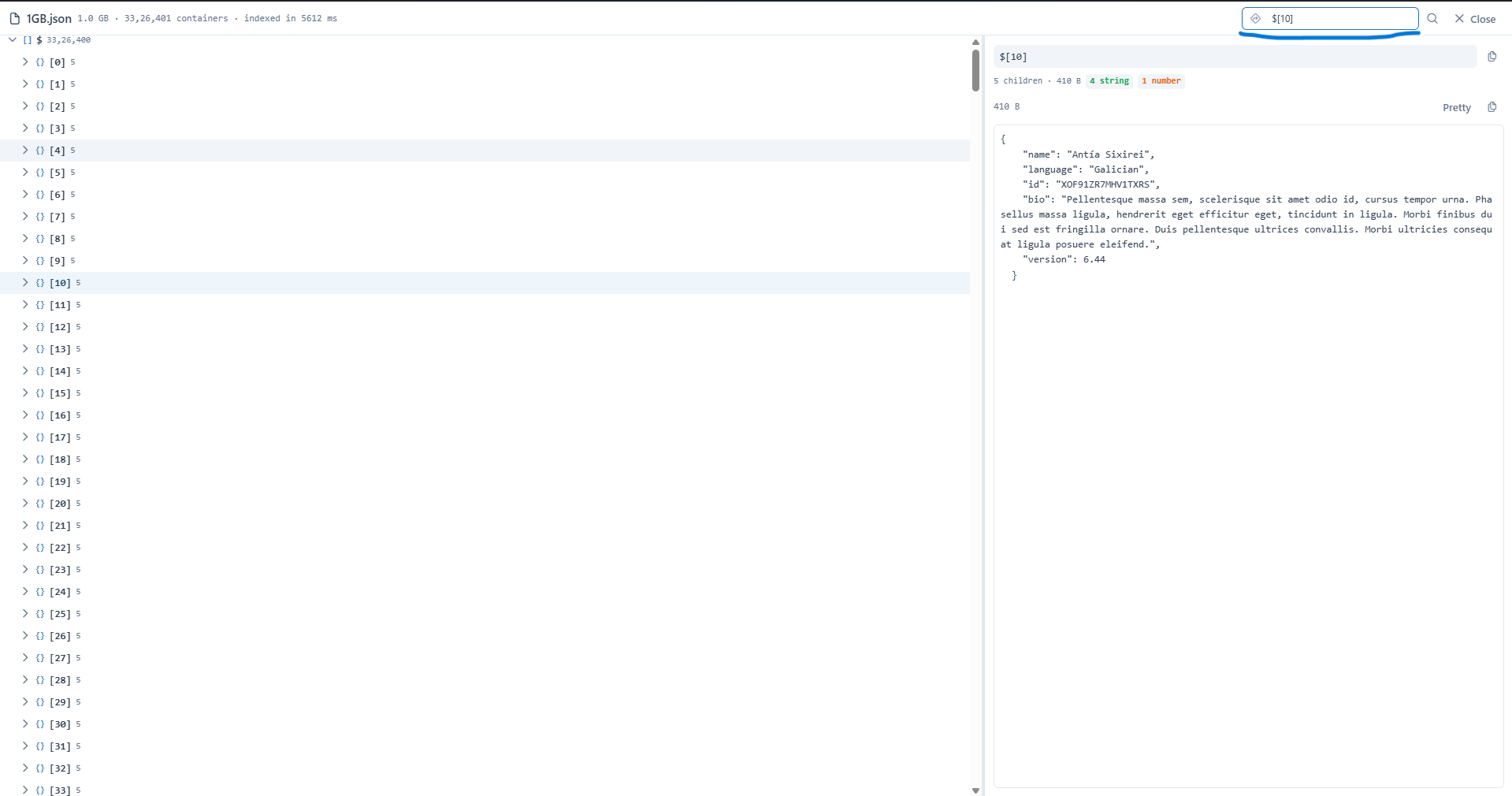
Task: Click the '5 children' summary text
Action: pos(1018,81)
